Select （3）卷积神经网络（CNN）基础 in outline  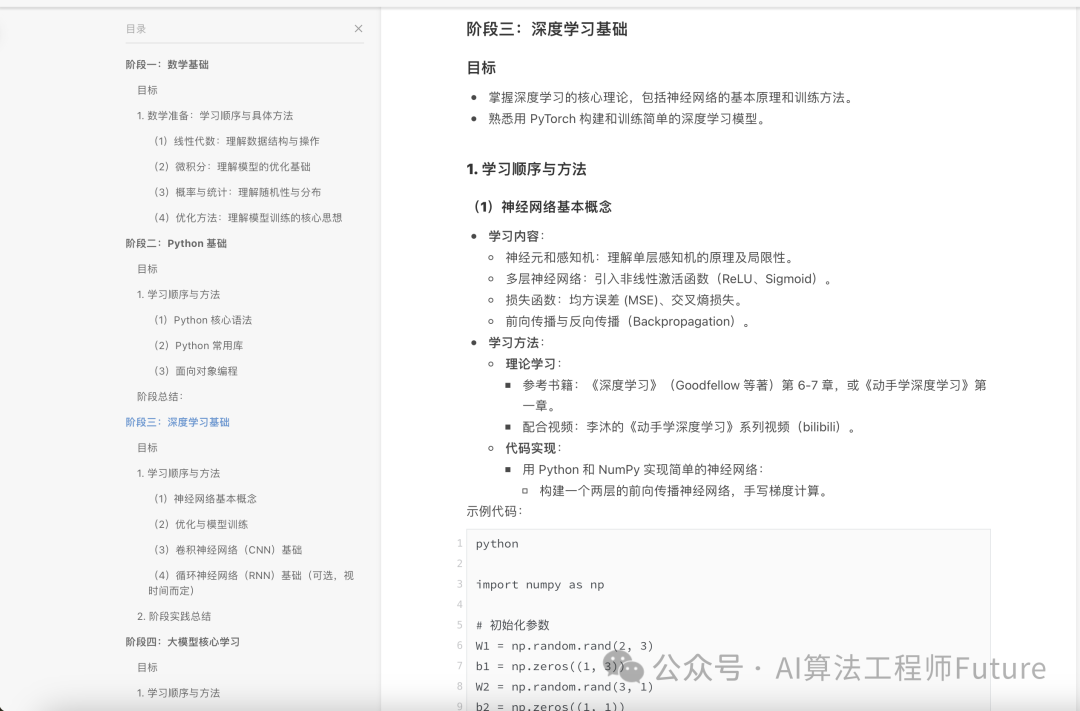(225, 550)
